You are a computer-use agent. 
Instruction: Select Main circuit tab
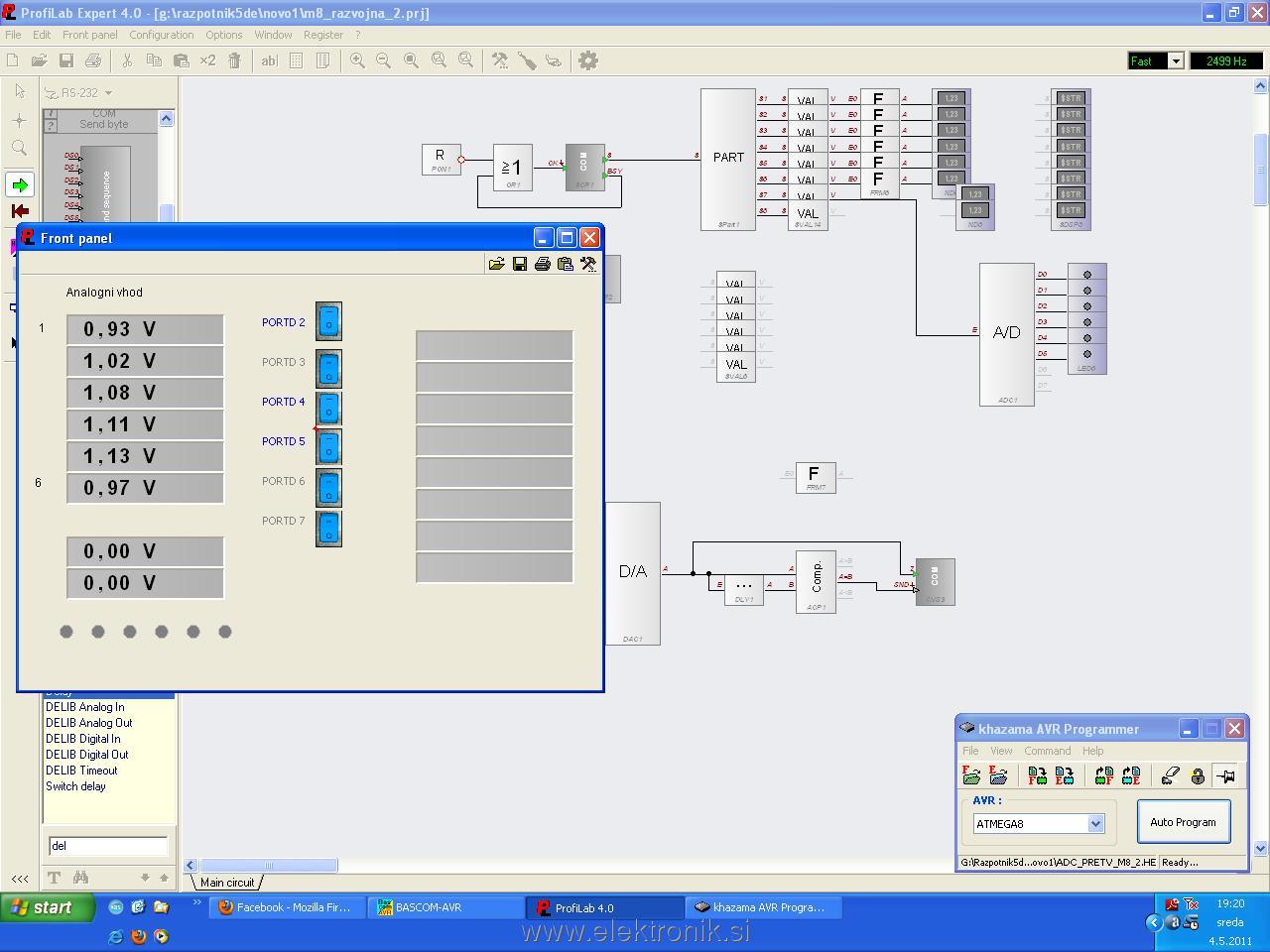point(227,883)
